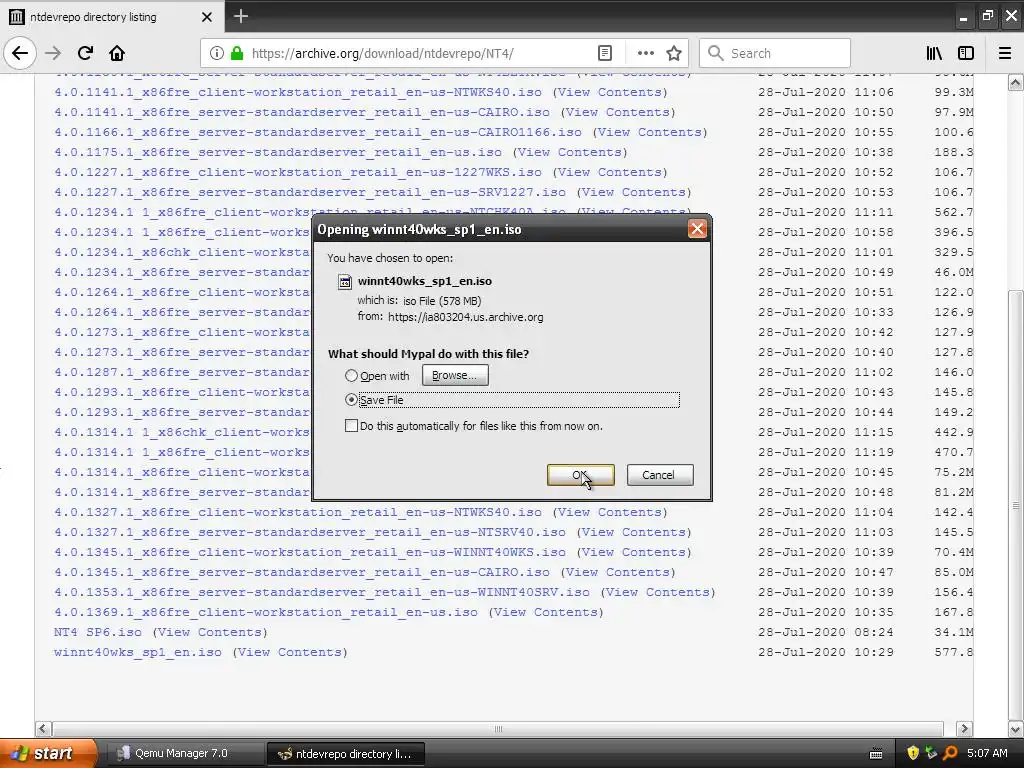Image resolution: width=1024 pixels, height=768 pixels.
Task: Open 4.0.1166.1 CAIRO1166.iso link
Action: pyautogui.click(x=317, y=132)
